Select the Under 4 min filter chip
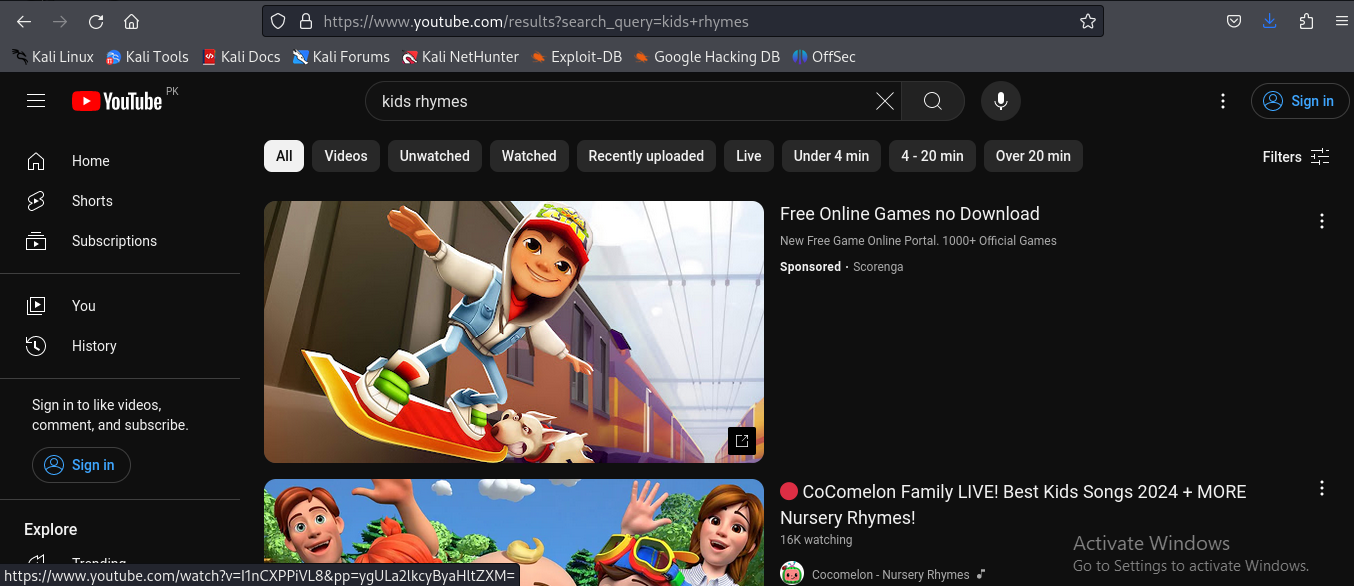 831,156
